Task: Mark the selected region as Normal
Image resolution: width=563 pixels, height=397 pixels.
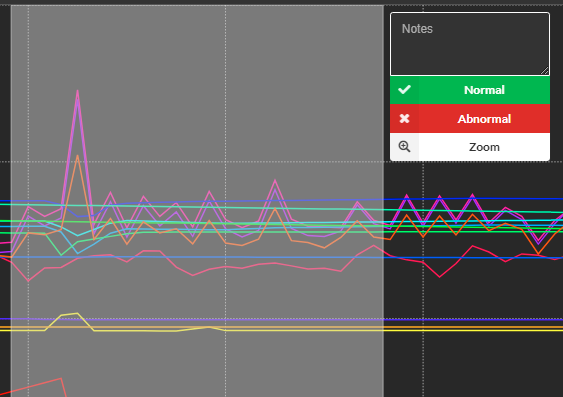Action: [470, 90]
